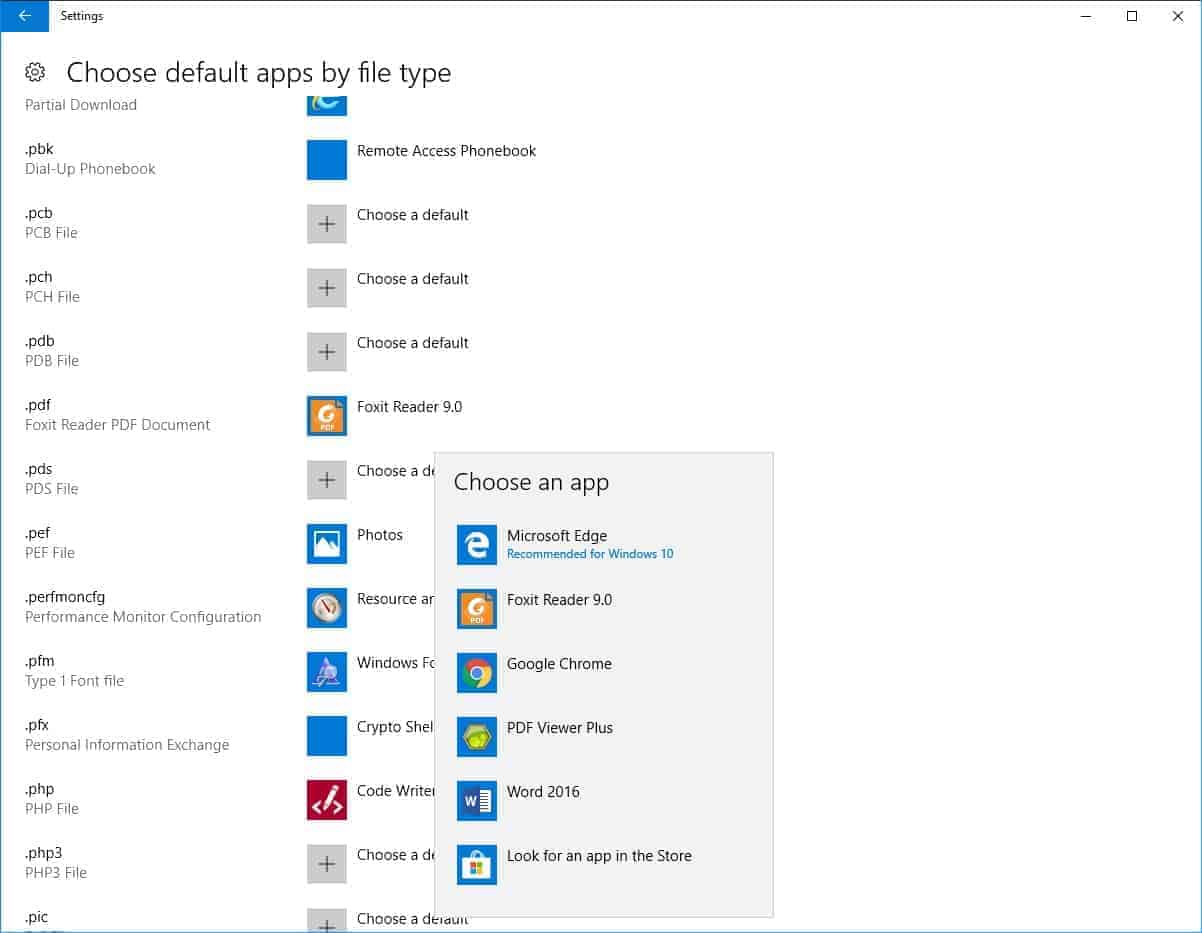Click the Microsoft Edge icon in popup
Viewport: 1202px width, 933px height.
coord(477,545)
